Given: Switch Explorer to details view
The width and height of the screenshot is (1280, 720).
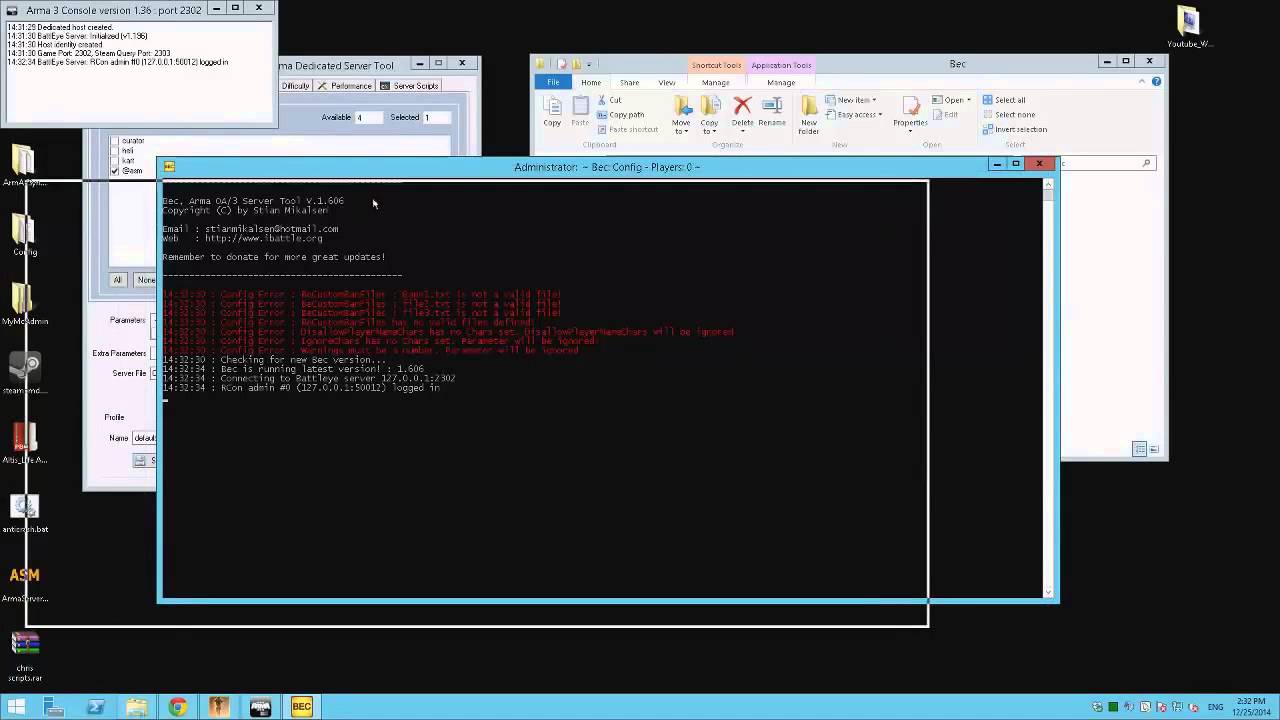Looking at the screenshot, I should (1139, 450).
